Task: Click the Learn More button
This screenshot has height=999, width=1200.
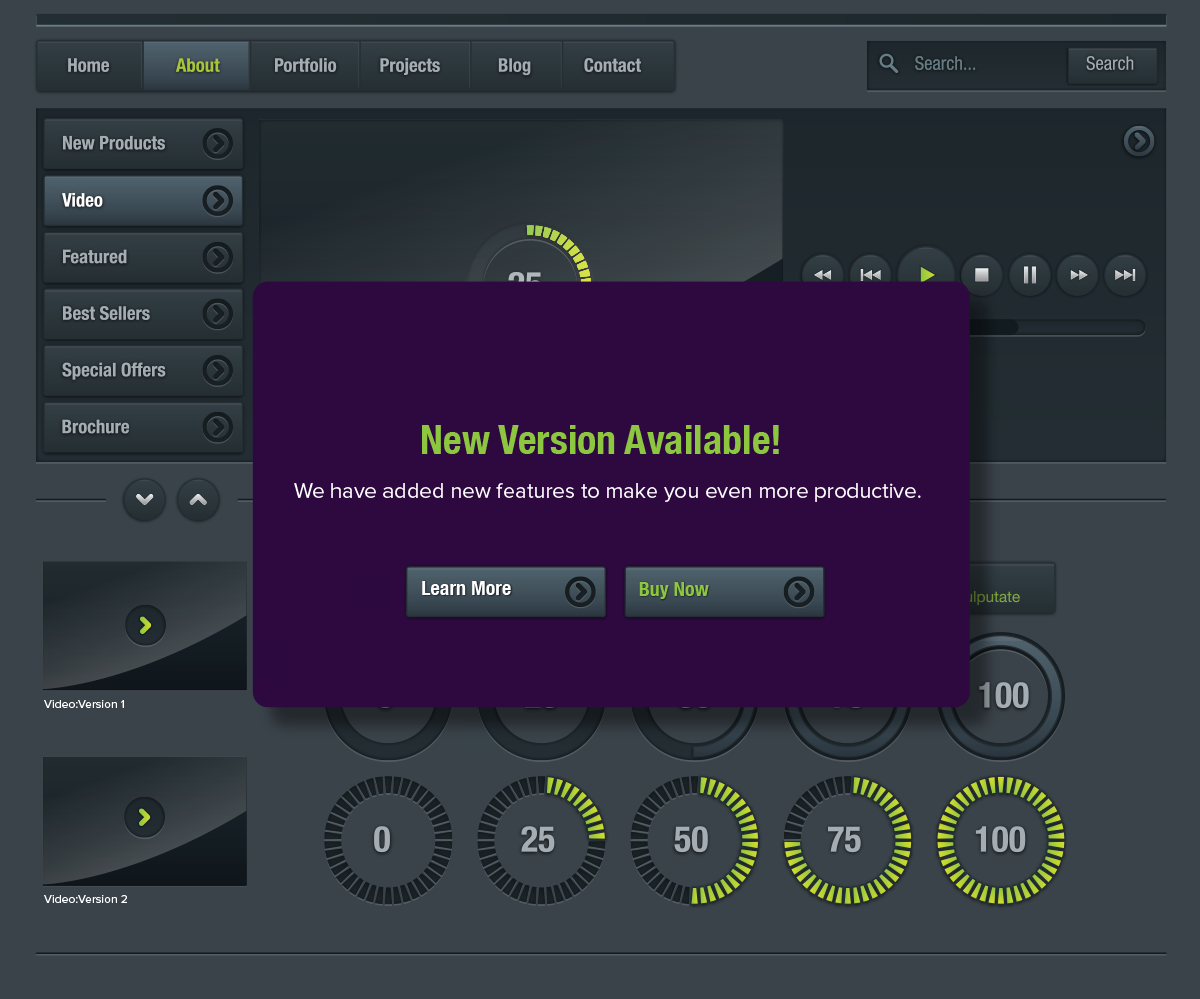Action: point(506,592)
